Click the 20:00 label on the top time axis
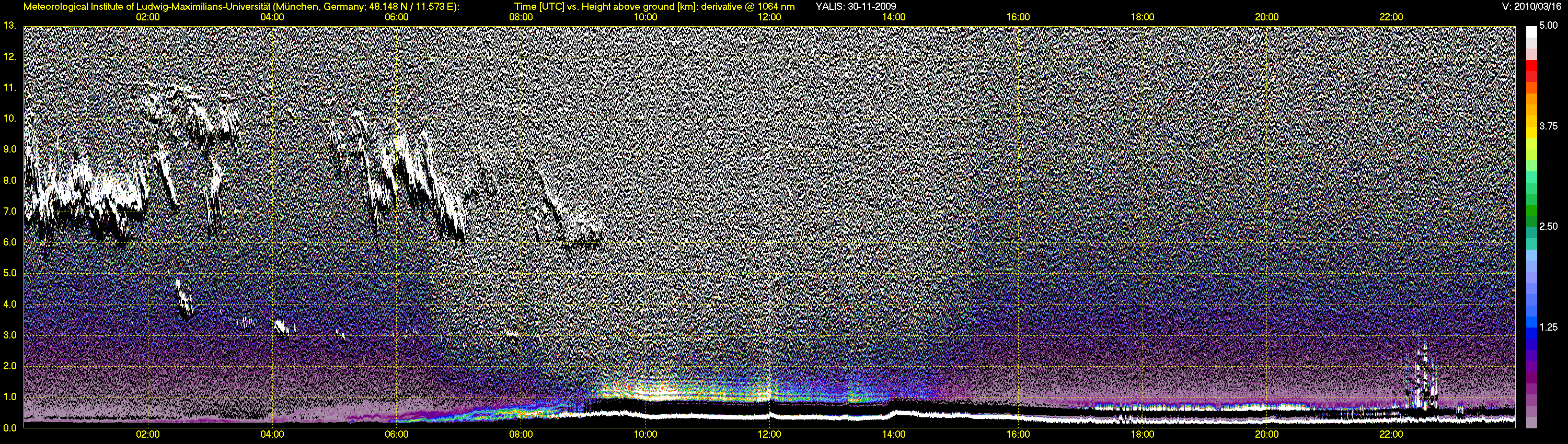Viewport: 1568px width, 444px height. pyautogui.click(x=1267, y=17)
